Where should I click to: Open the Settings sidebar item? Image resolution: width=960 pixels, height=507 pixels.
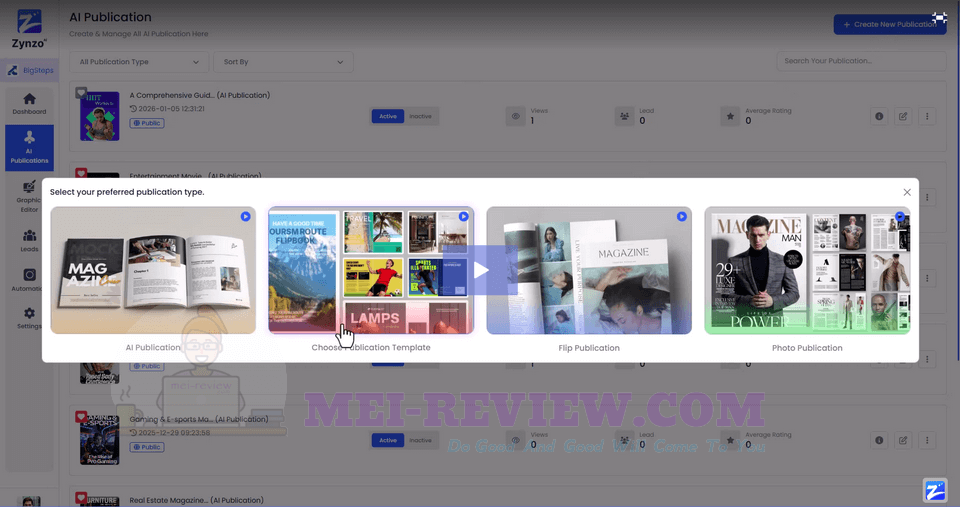29,318
